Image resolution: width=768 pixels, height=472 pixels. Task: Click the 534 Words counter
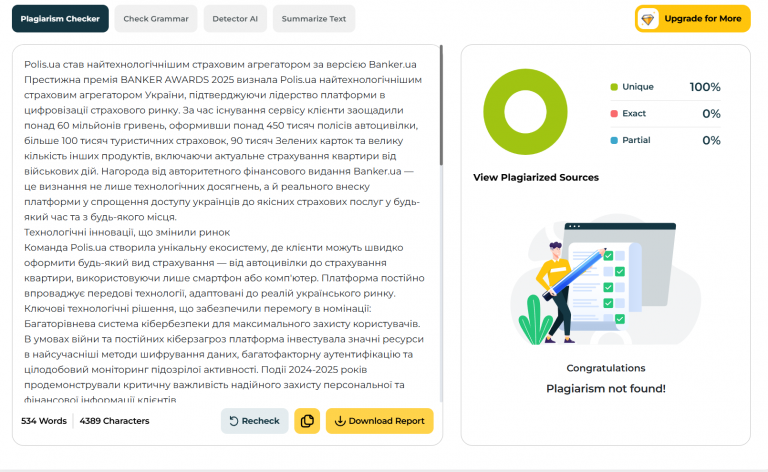44,421
